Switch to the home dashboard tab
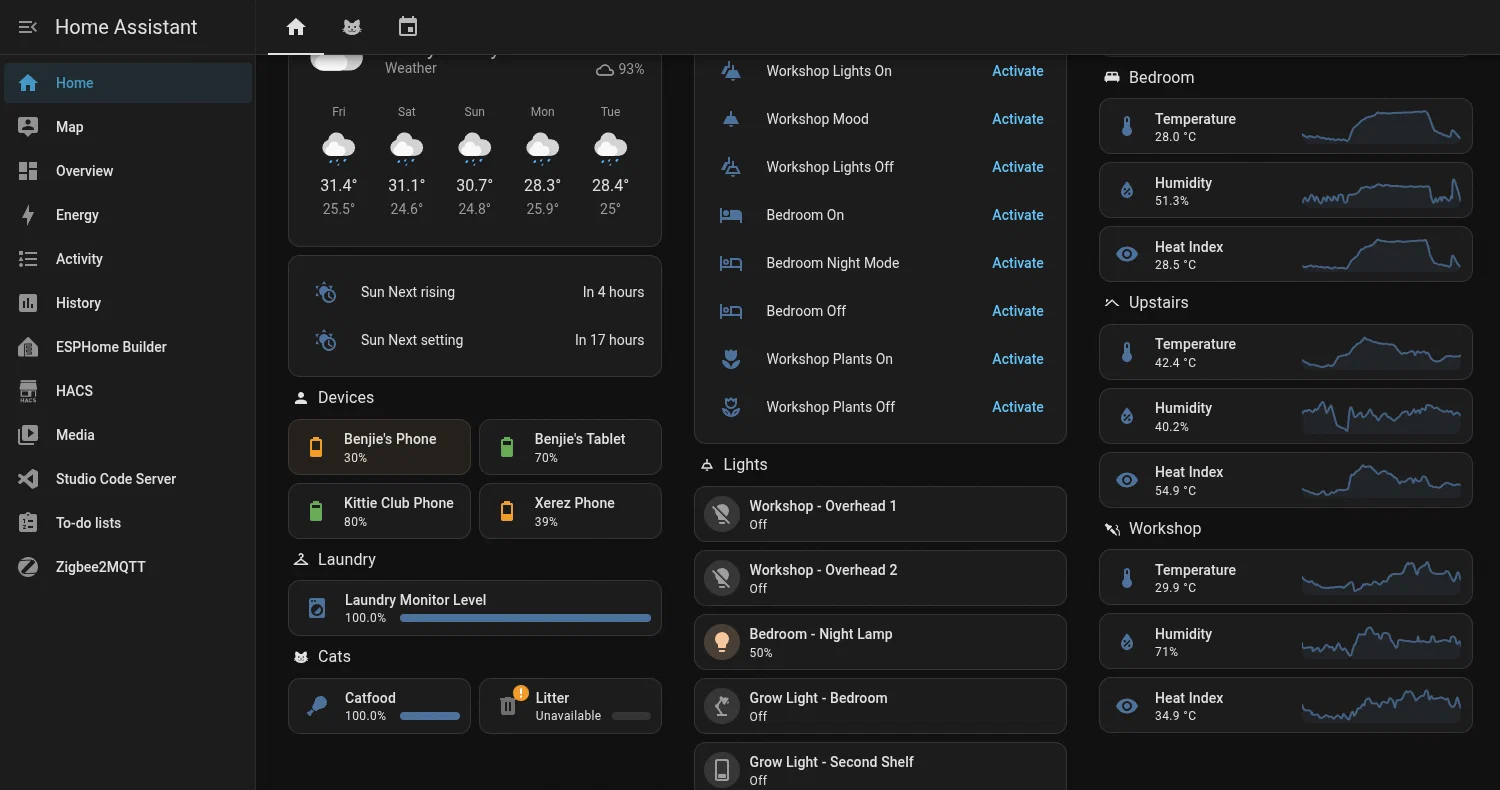 click(296, 27)
